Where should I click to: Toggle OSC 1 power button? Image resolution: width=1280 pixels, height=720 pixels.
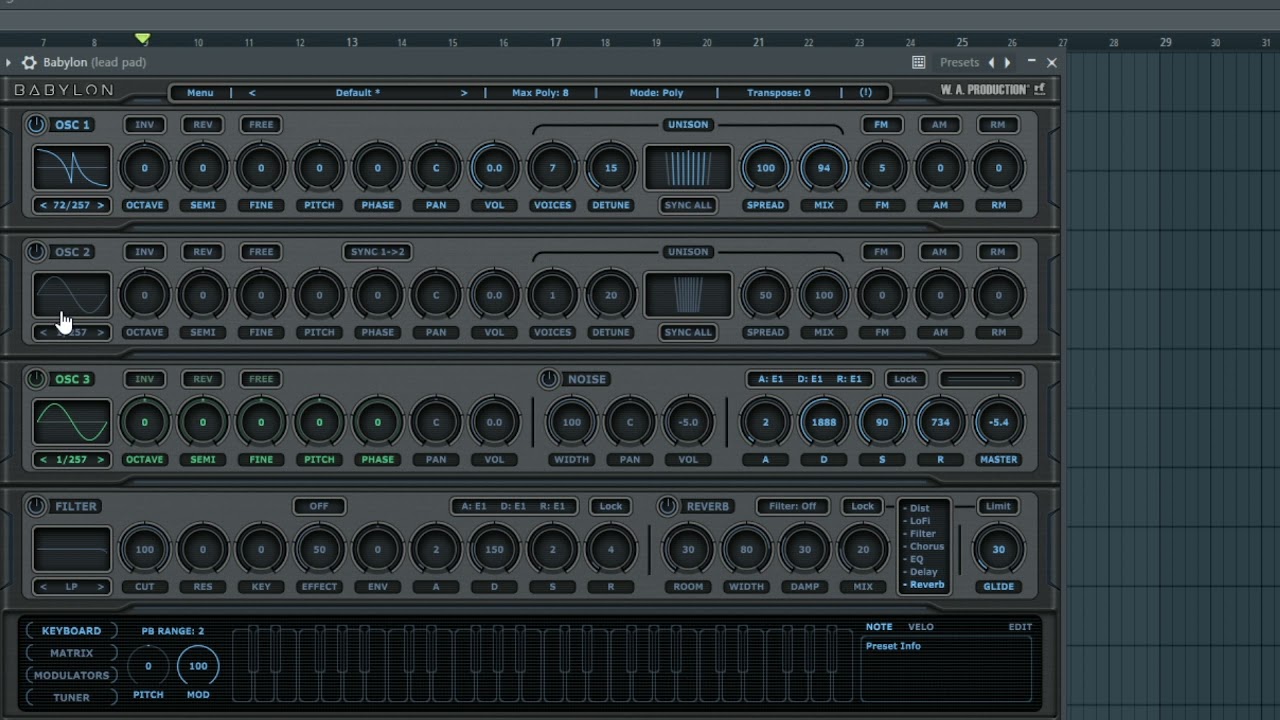click(x=36, y=124)
